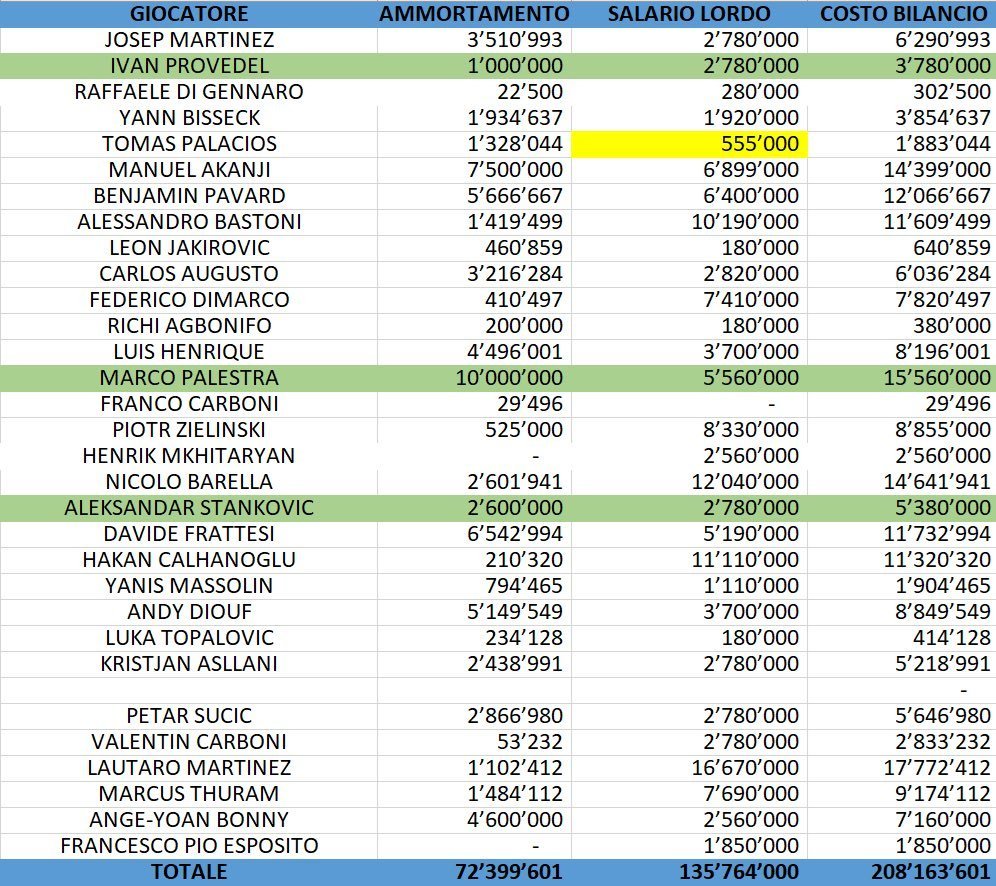Click Calhanoglu's gross salary 11'110'000
Screen dimensions: 996x886
coord(689,561)
